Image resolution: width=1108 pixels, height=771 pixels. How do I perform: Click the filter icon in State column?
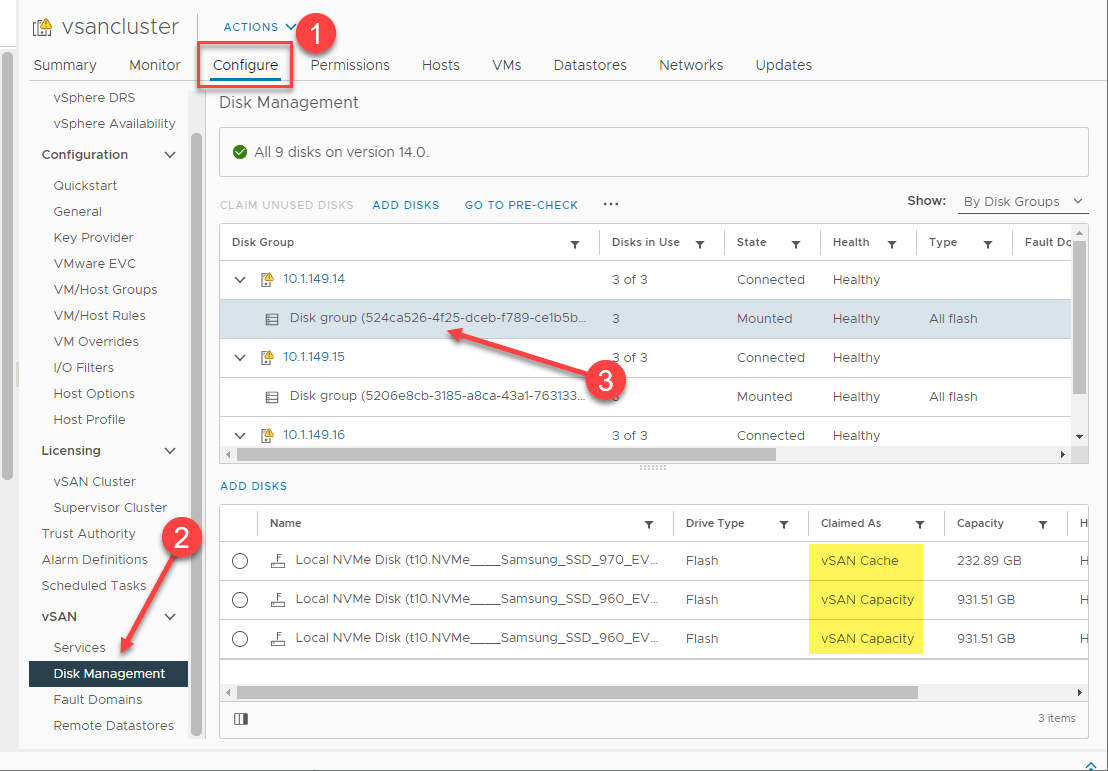pos(796,244)
